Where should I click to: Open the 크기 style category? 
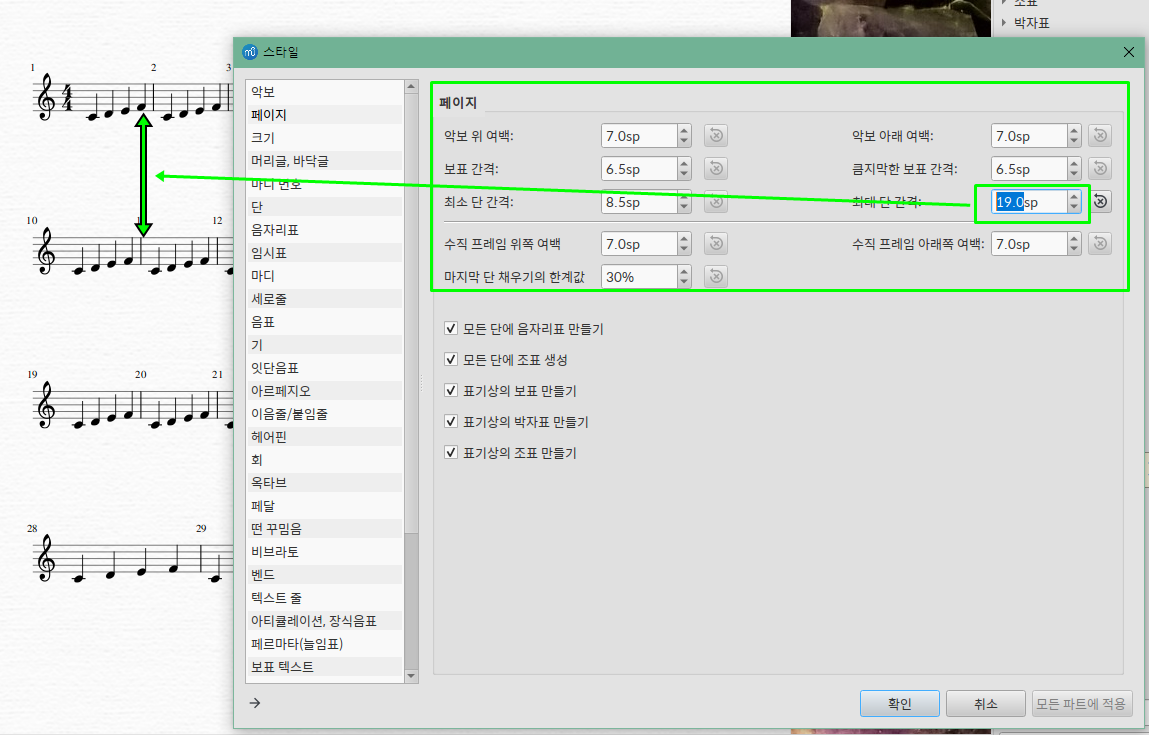click(x=325, y=138)
